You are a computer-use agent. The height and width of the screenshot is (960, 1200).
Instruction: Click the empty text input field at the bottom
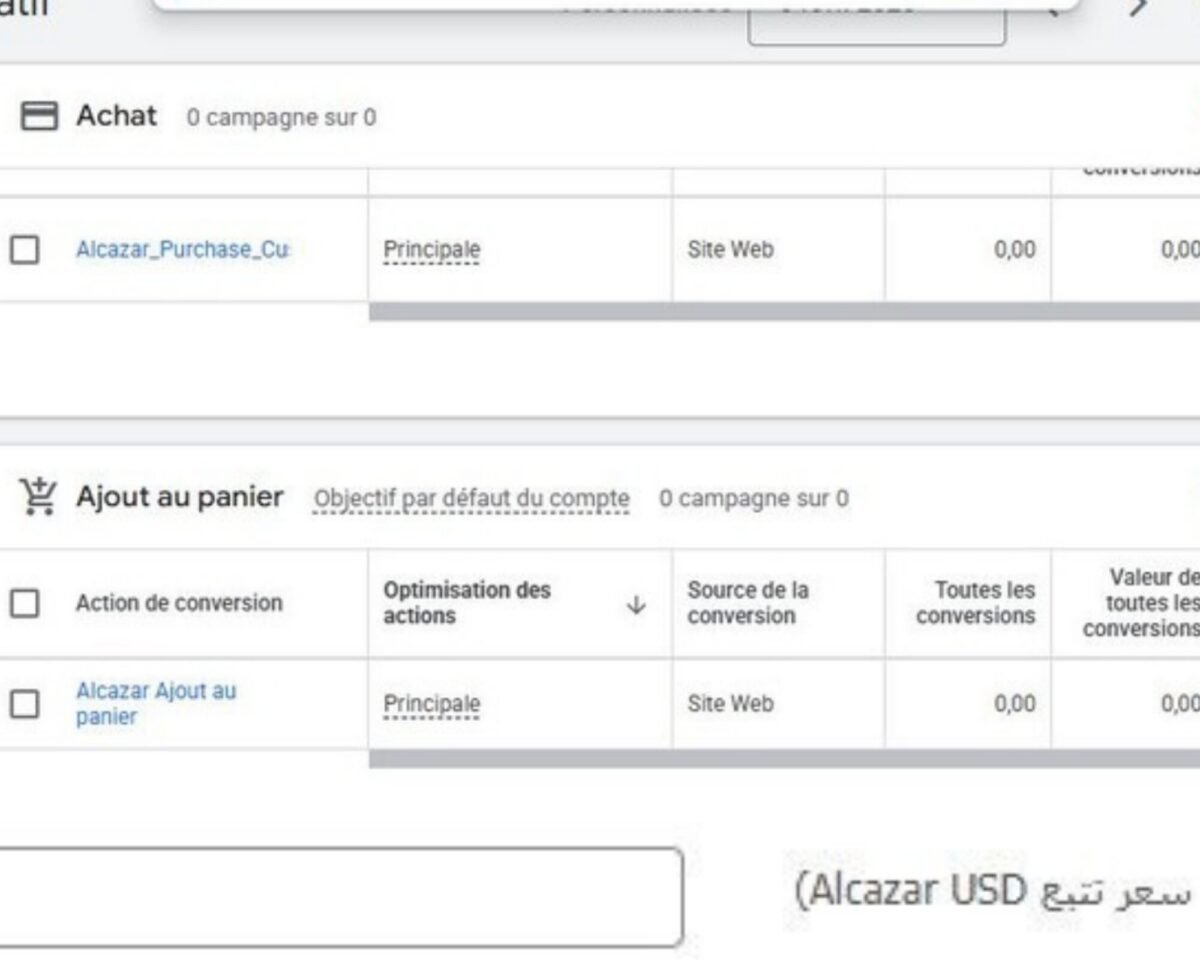click(340, 897)
